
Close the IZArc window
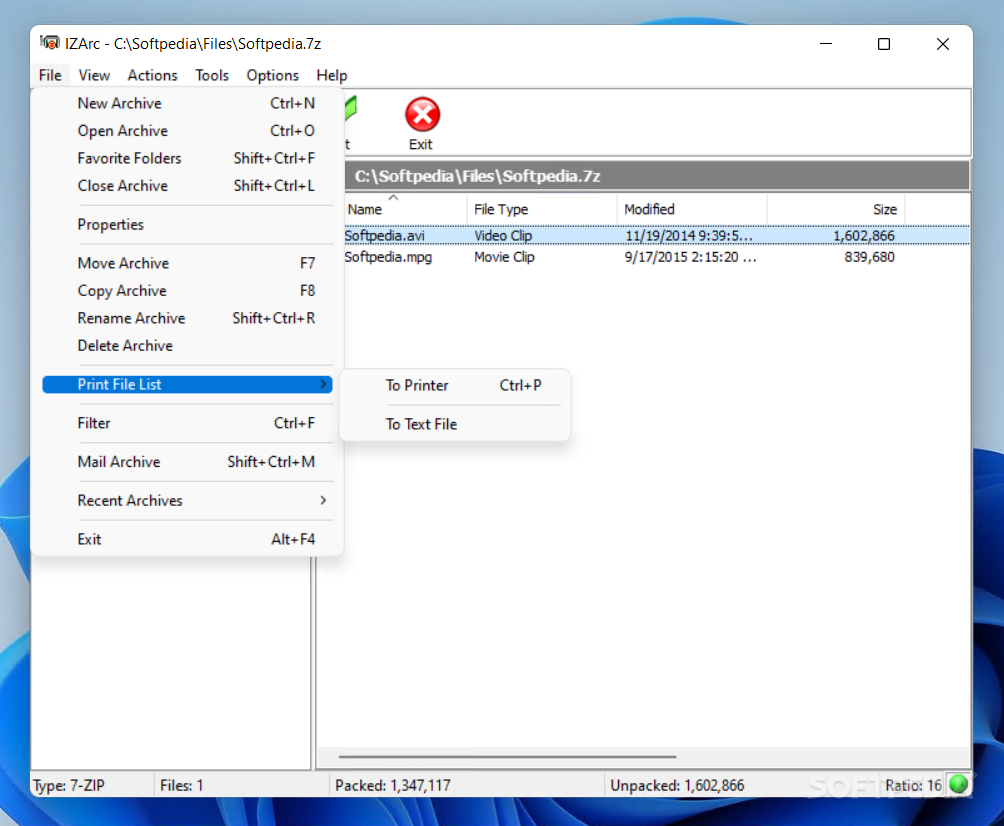(943, 44)
